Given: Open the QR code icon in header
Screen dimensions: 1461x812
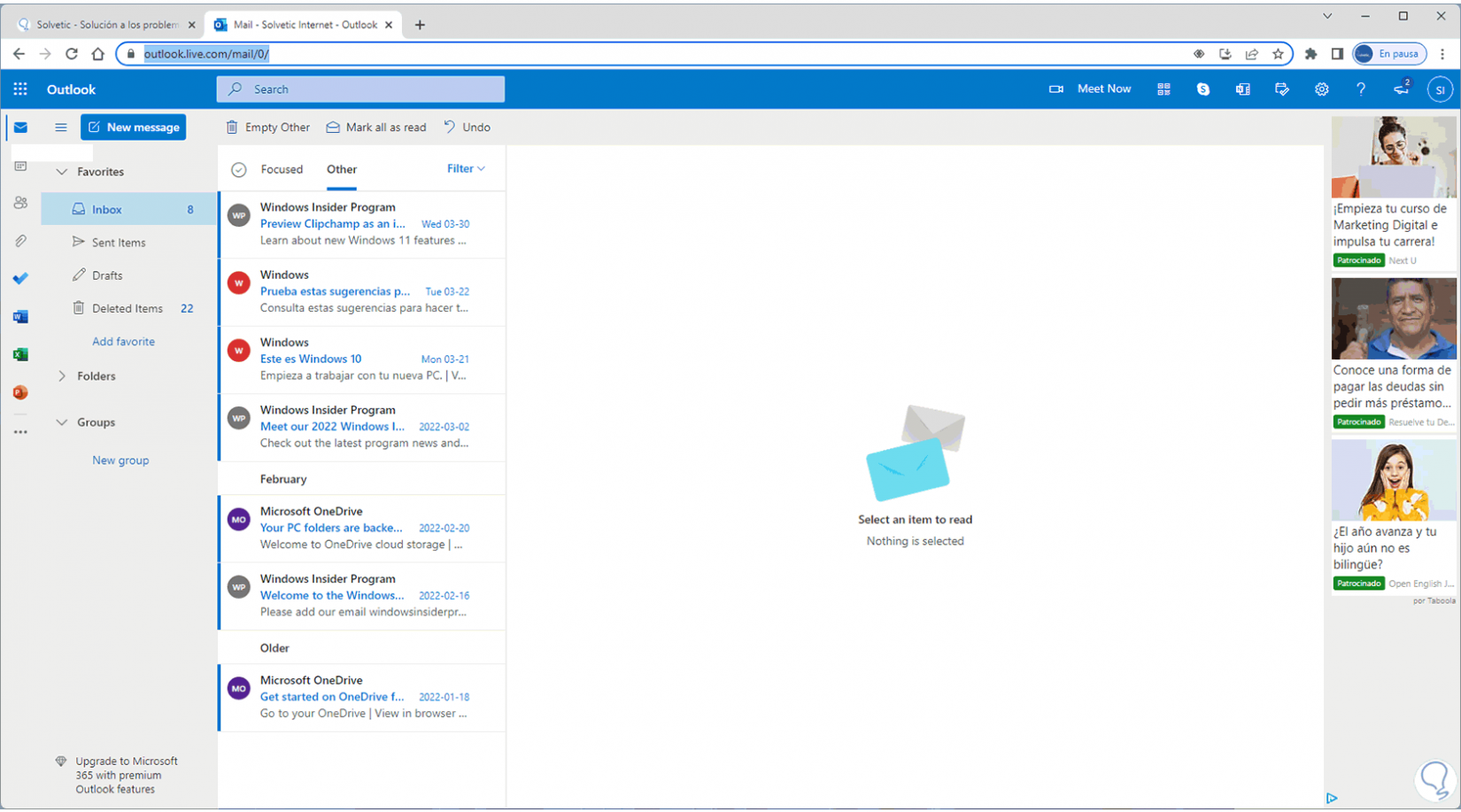Looking at the screenshot, I should (x=1163, y=89).
